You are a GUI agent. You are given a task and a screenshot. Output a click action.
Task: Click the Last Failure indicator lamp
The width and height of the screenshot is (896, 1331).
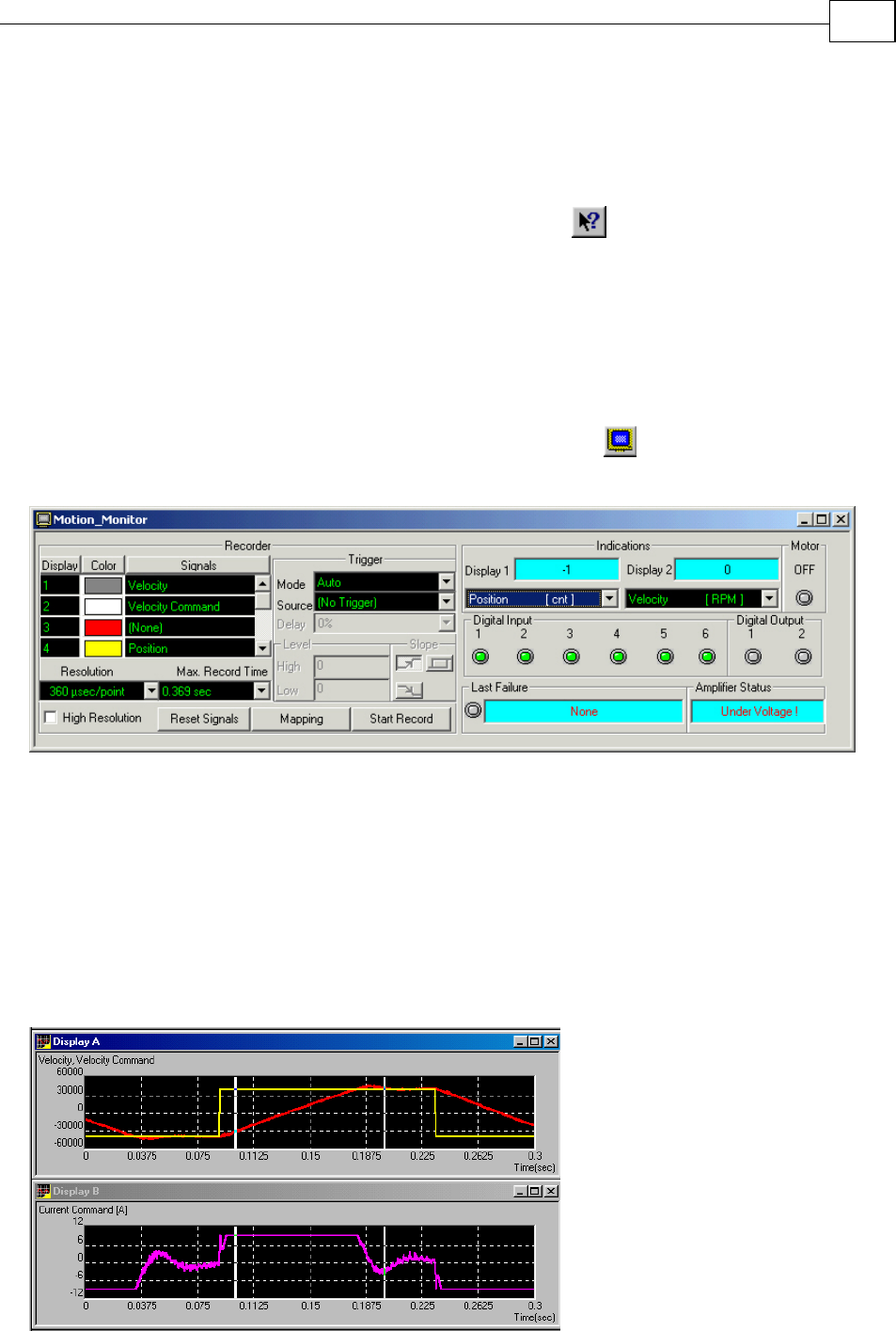coord(474,710)
